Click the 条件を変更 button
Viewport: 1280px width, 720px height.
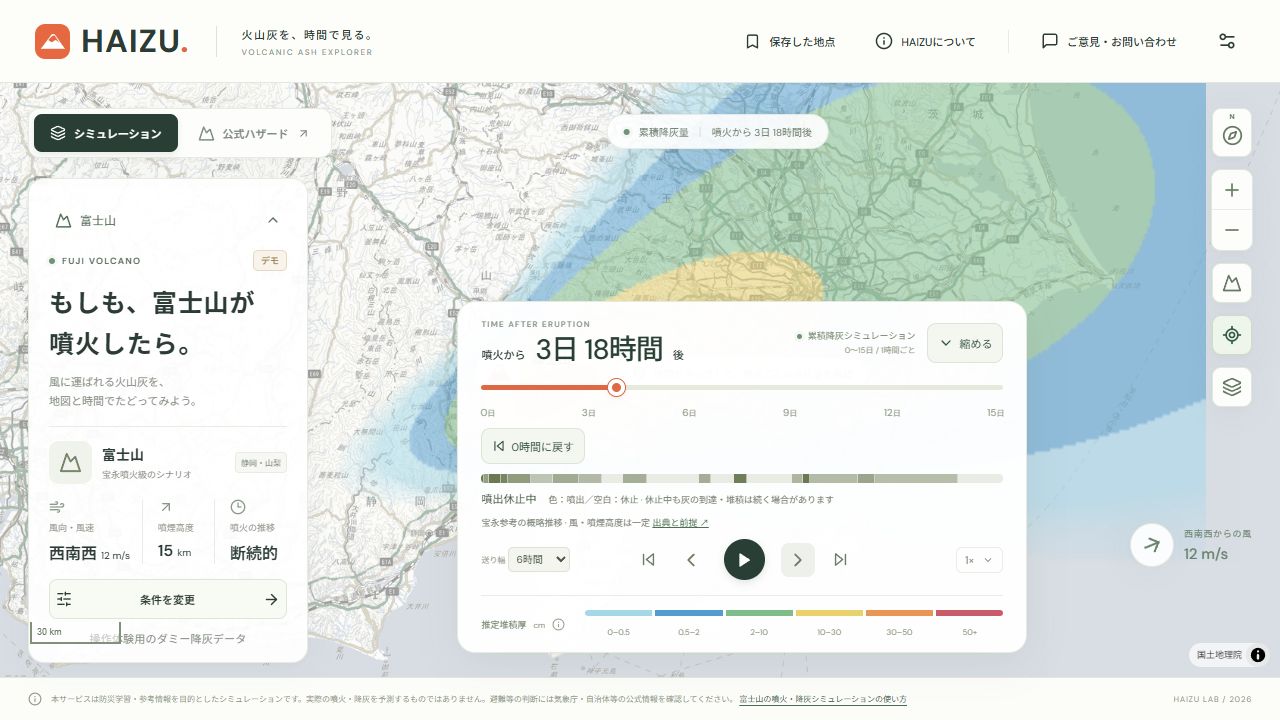[x=168, y=599]
